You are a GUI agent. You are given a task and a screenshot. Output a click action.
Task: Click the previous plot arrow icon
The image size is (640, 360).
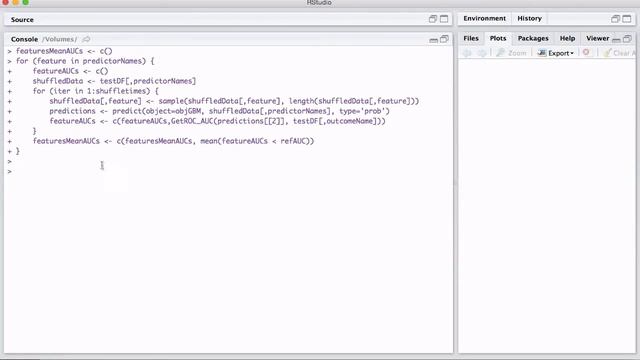[467, 53]
